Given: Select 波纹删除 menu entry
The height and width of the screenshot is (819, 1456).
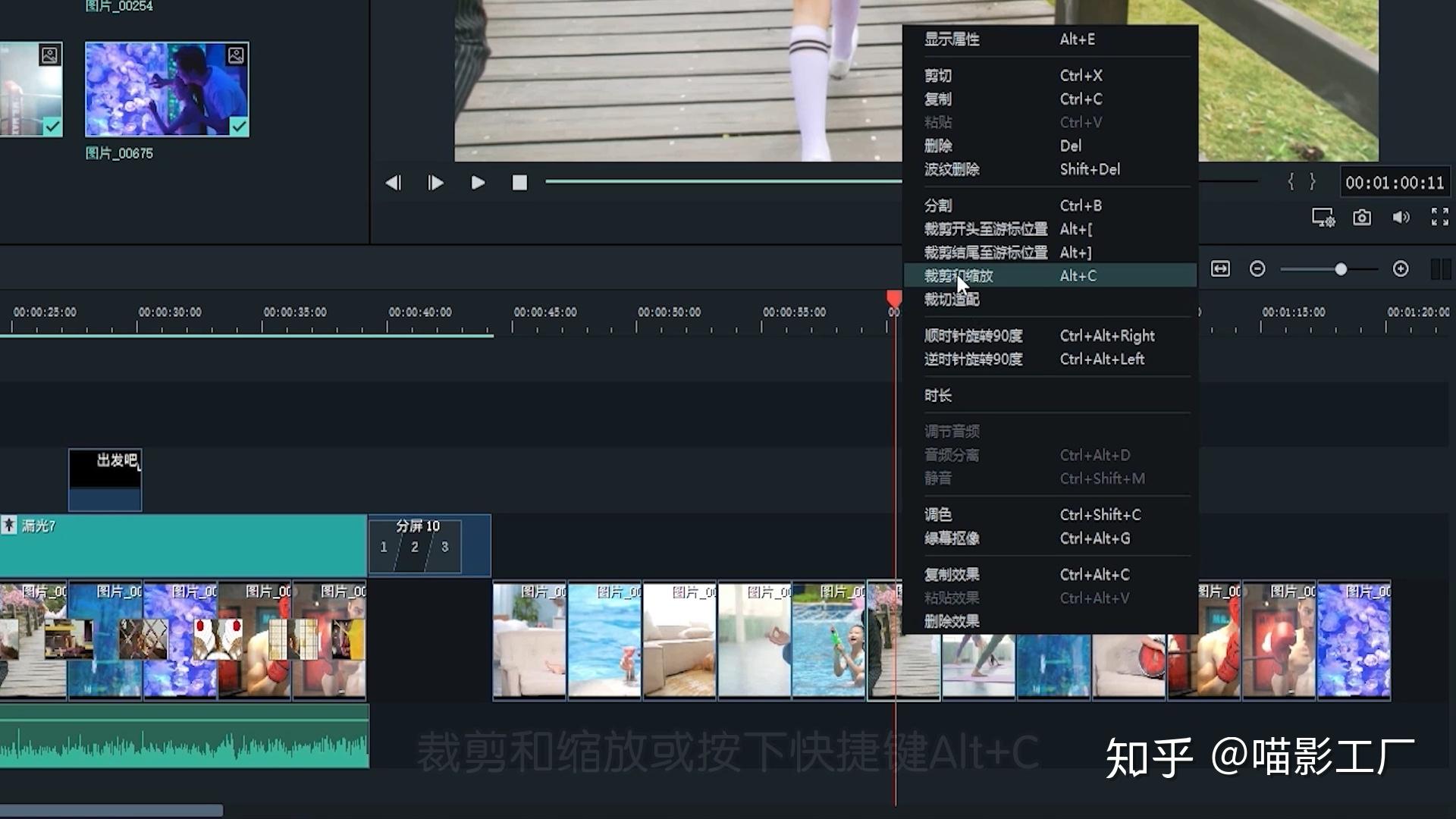Looking at the screenshot, I should (1050, 169).
